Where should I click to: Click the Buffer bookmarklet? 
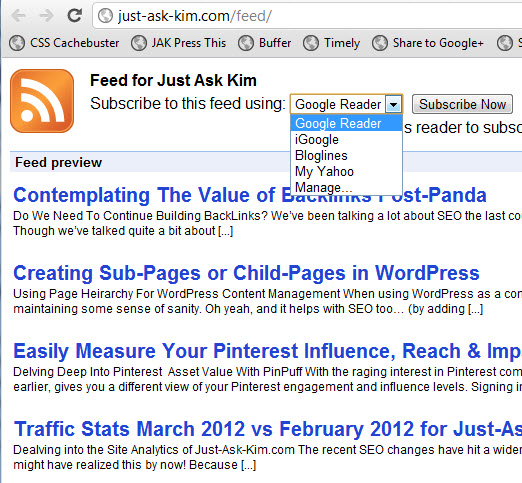coord(265,43)
